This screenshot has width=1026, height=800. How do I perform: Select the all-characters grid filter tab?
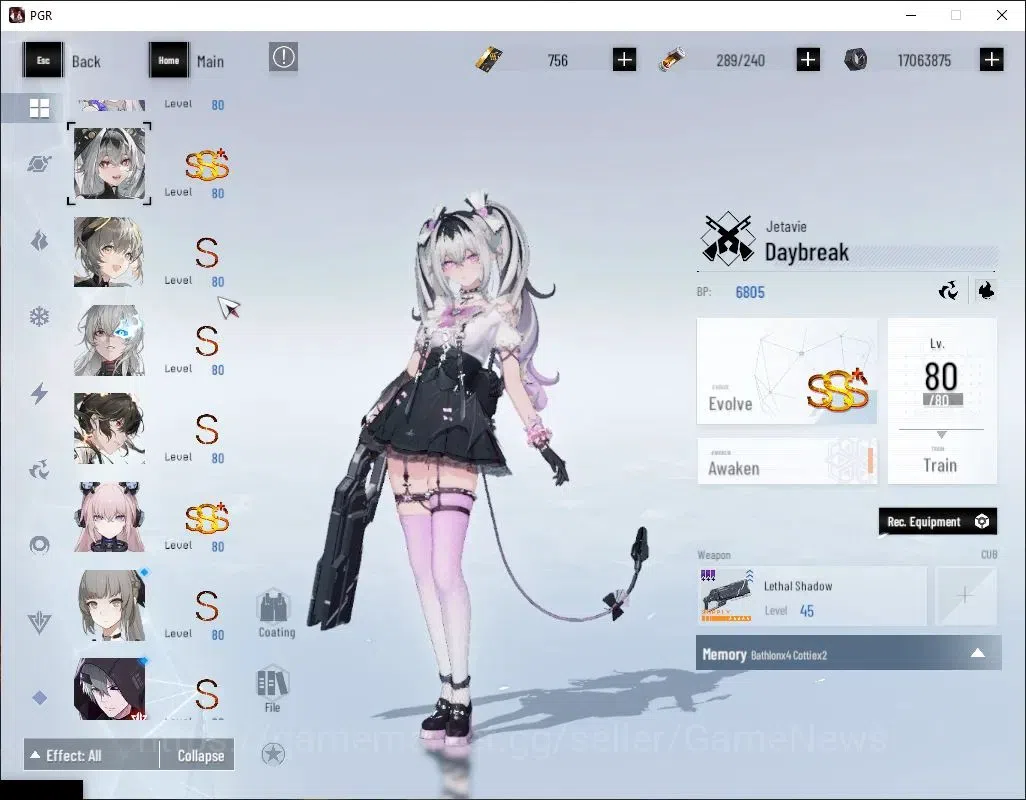click(39, 108)
